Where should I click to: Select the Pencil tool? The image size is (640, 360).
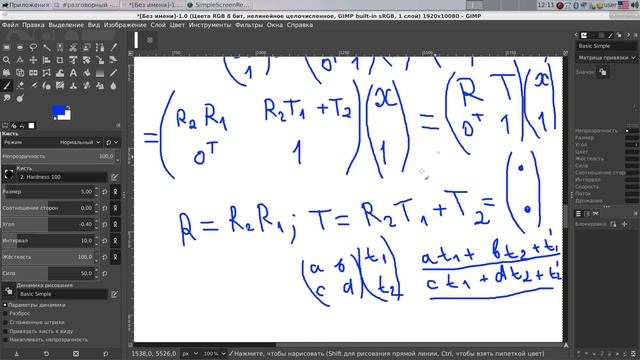[x=113, y=73]
